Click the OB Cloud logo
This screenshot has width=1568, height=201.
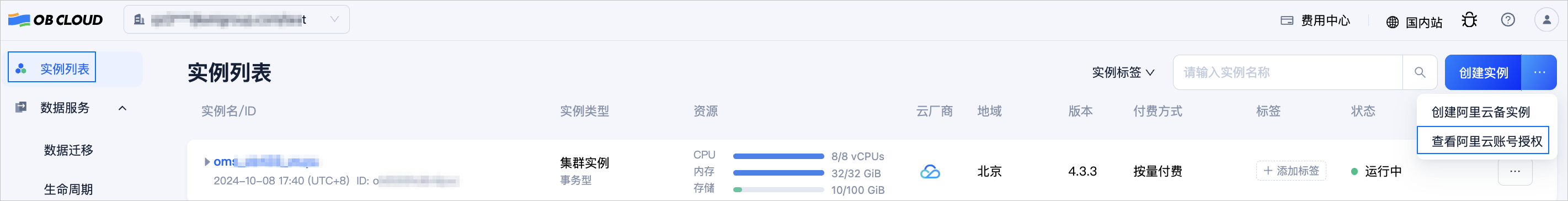55,20
